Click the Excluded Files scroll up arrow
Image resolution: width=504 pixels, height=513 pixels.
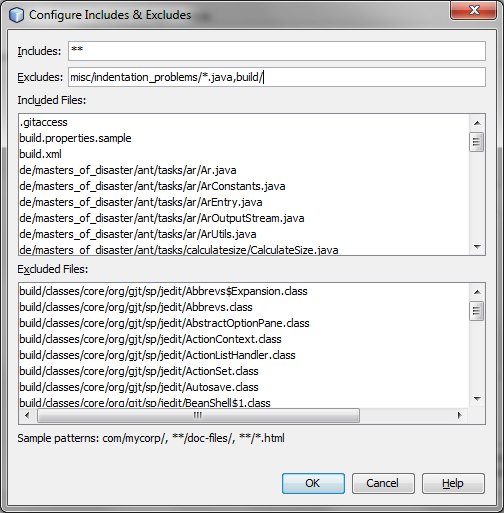click(477, 292)
